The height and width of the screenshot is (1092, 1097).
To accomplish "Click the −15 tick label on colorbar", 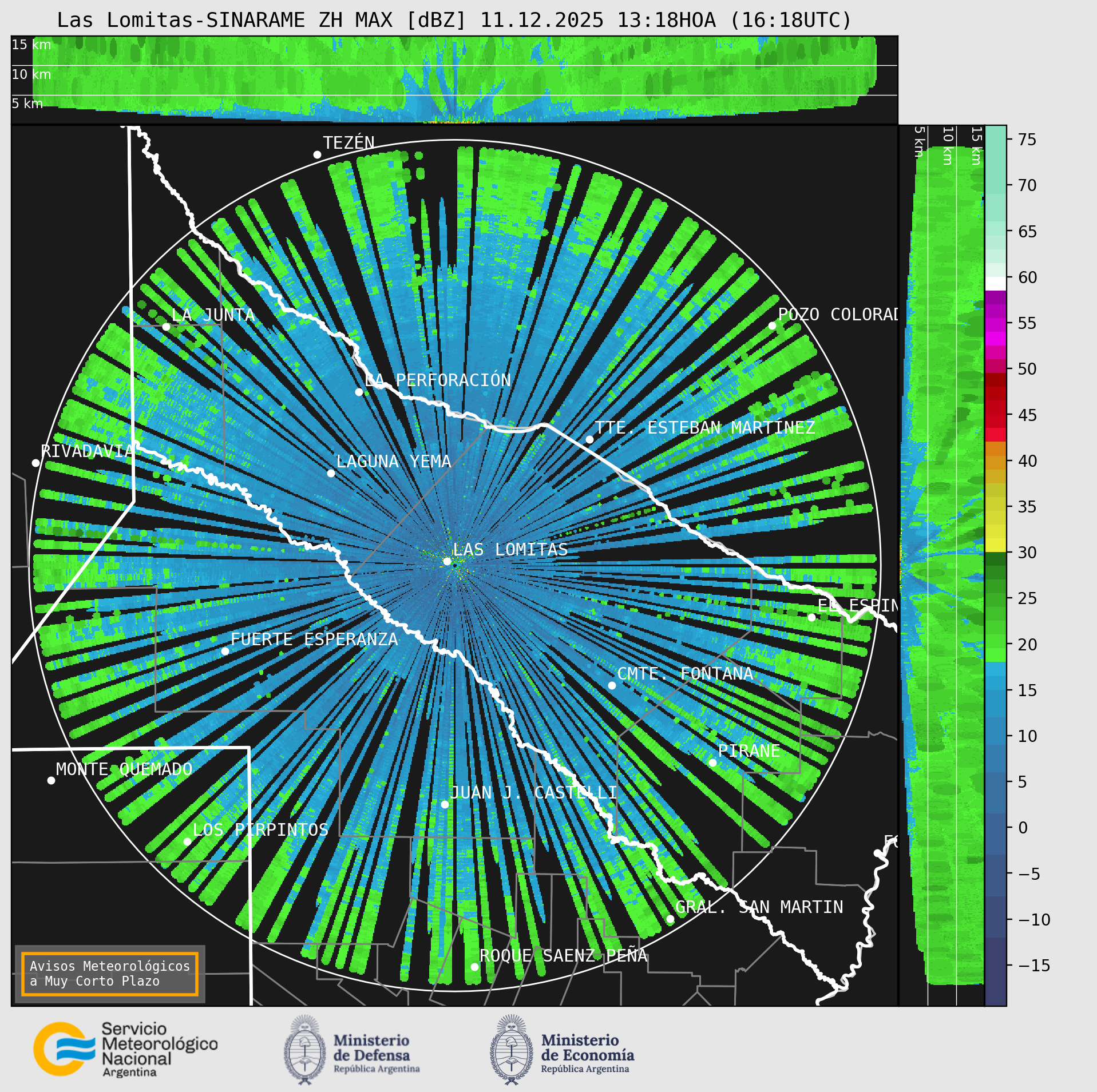I will [1035, 966].
